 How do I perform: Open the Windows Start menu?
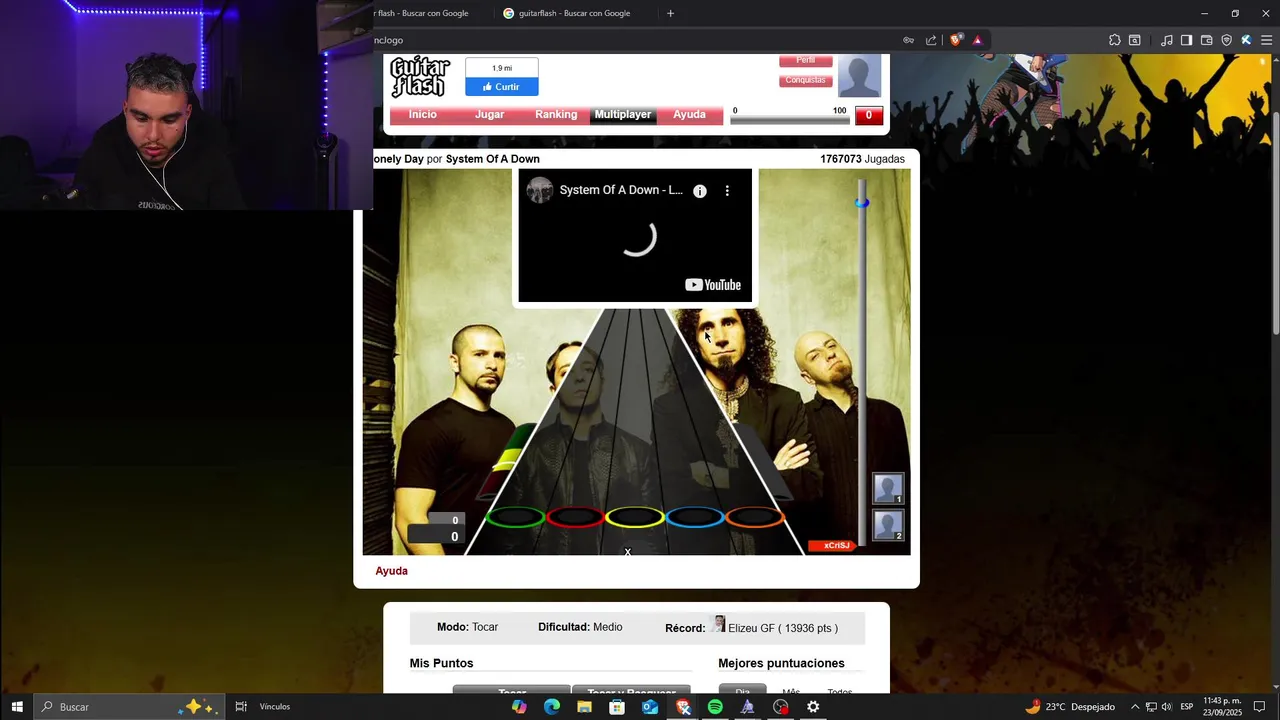coord(16,707)
